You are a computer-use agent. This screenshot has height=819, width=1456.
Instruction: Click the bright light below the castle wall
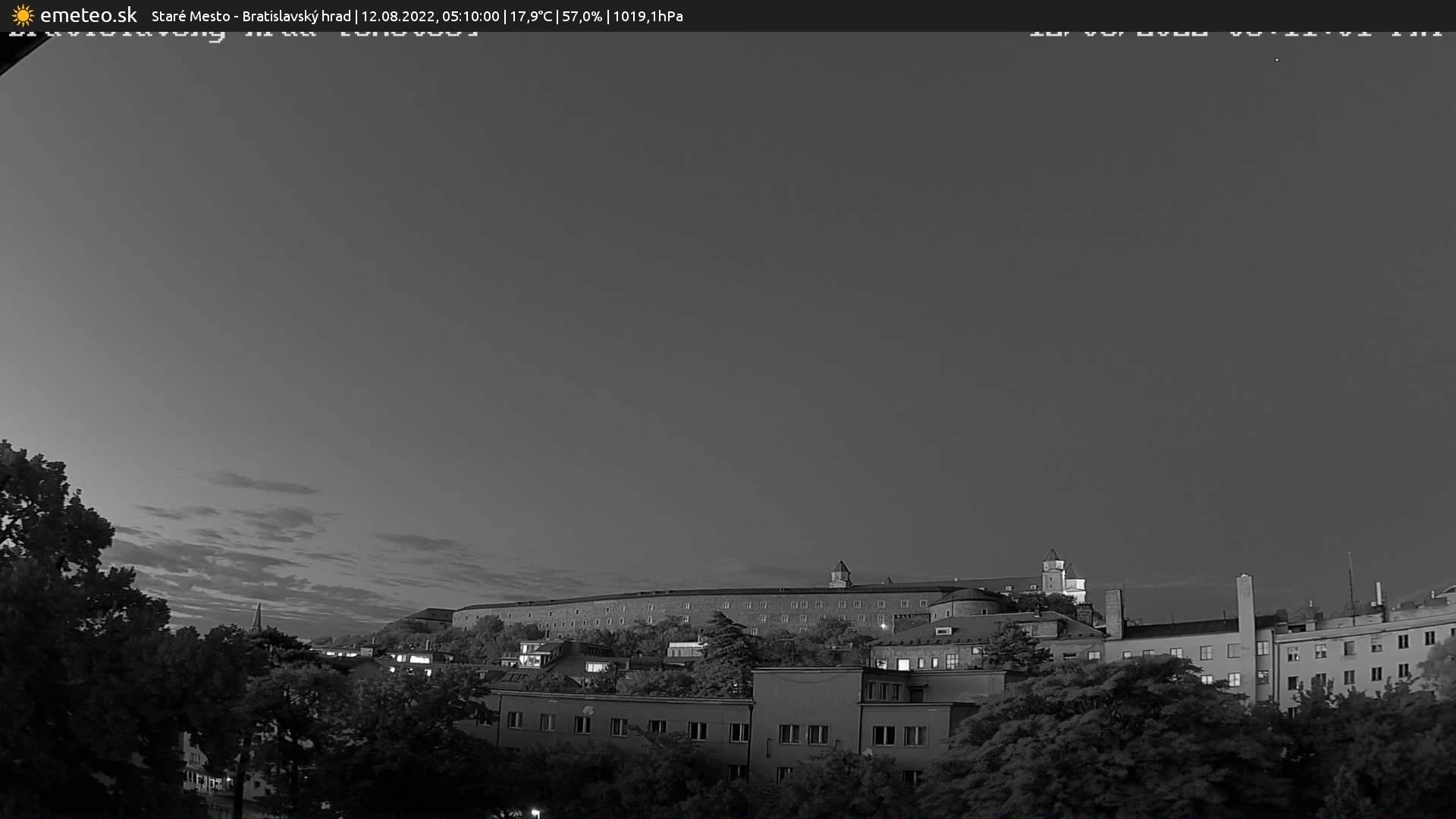click(x=883, y=626)
